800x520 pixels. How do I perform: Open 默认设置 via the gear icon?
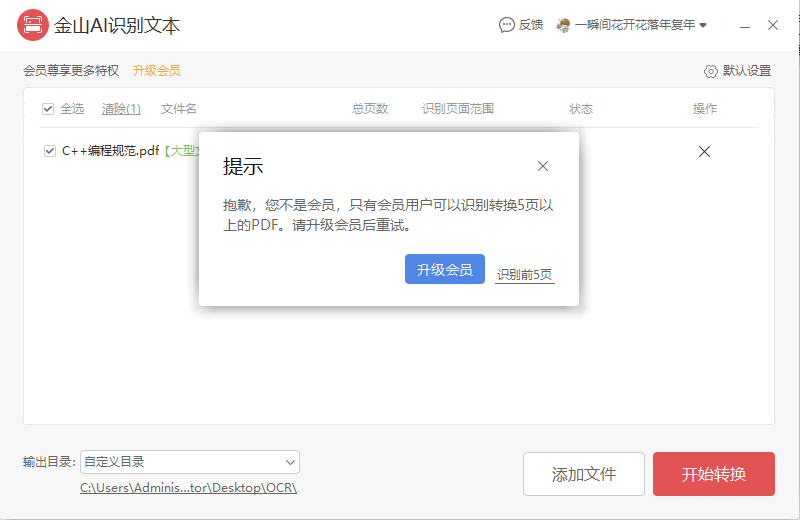pos(710,71)
